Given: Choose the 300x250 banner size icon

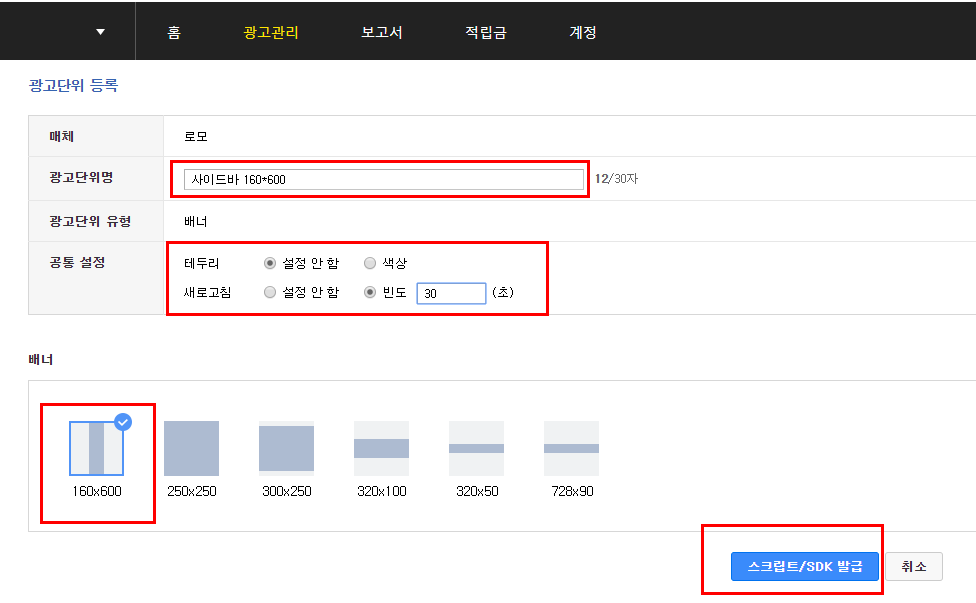Looking at the screenshot, I should [x=286, y=448].
